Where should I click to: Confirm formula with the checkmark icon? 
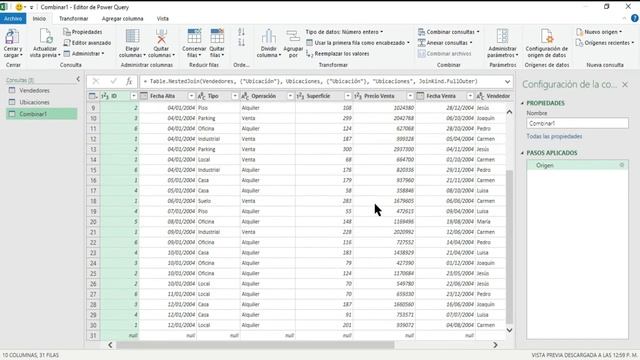click(x=113, y=81)
